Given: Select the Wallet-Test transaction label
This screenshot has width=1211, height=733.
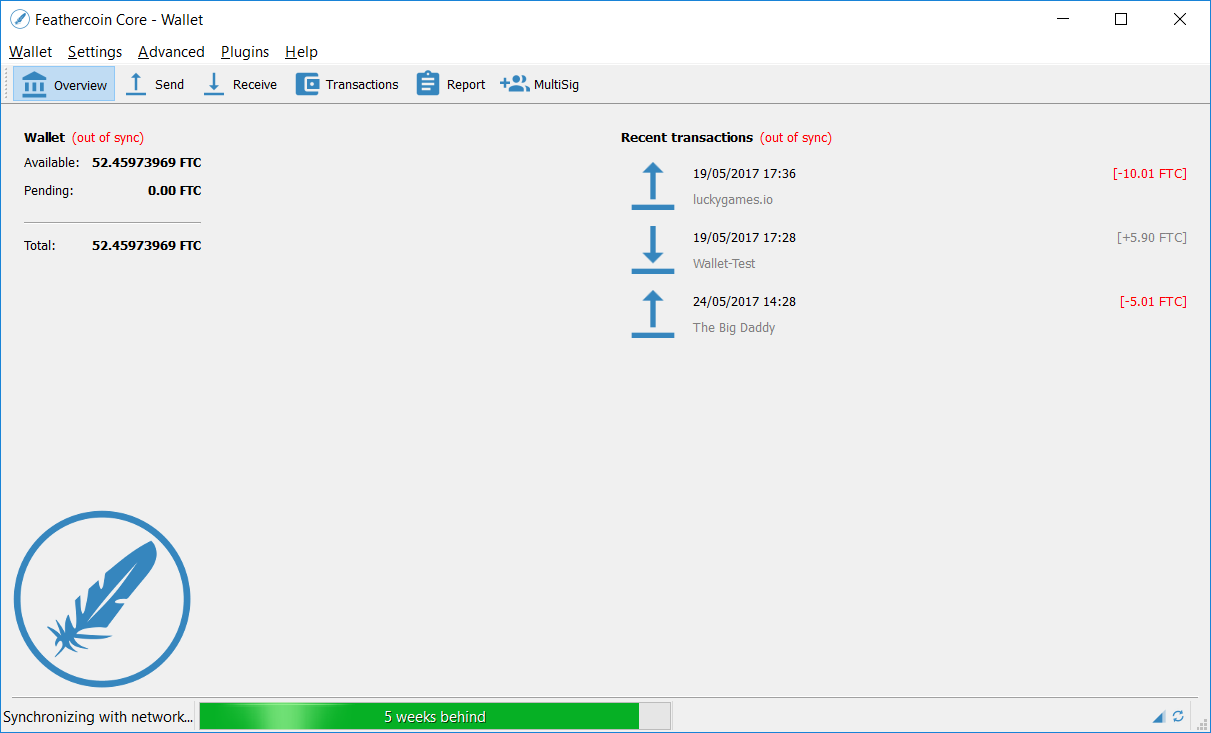Looking at the screenshot, I should [x=724, y=264].
